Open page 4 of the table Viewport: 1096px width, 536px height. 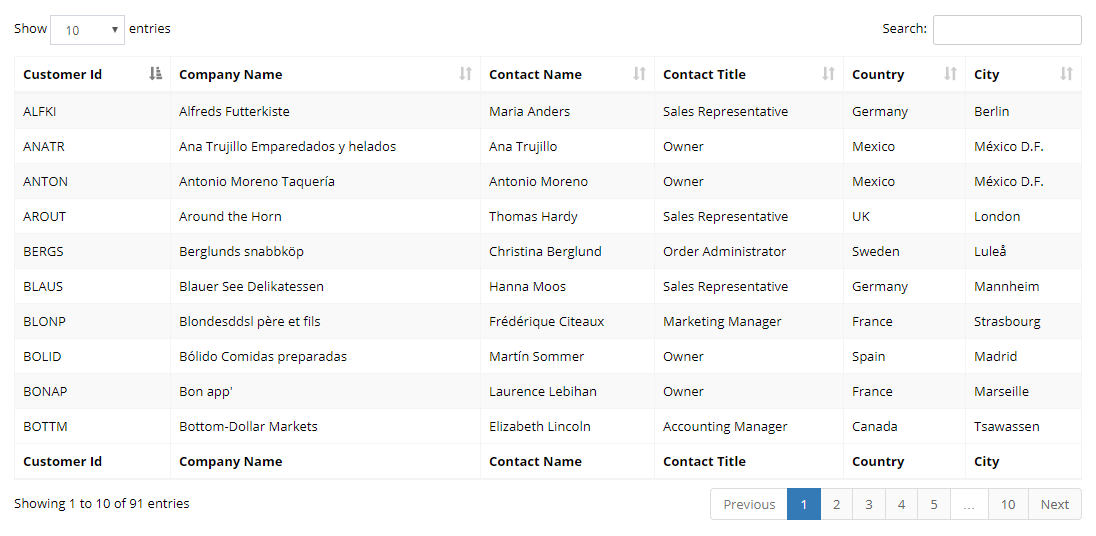pos(901,504)
